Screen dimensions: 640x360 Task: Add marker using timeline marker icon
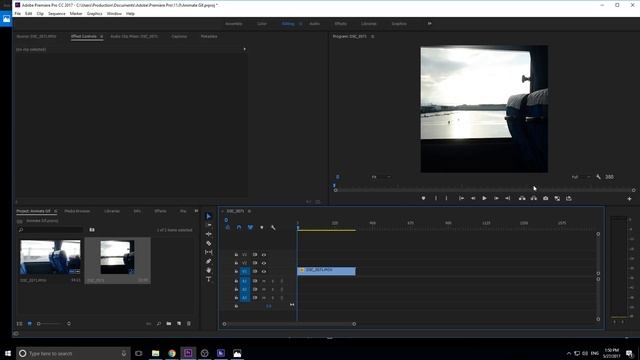[262, 227]
